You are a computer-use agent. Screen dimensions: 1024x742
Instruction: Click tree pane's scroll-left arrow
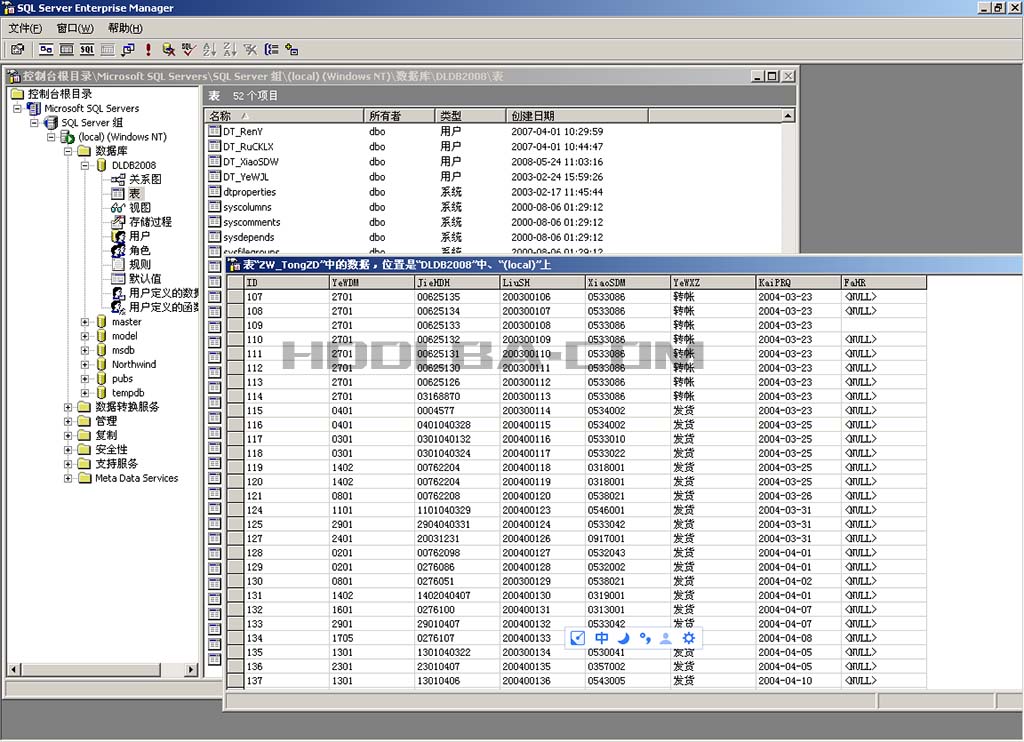coord(14,669)
